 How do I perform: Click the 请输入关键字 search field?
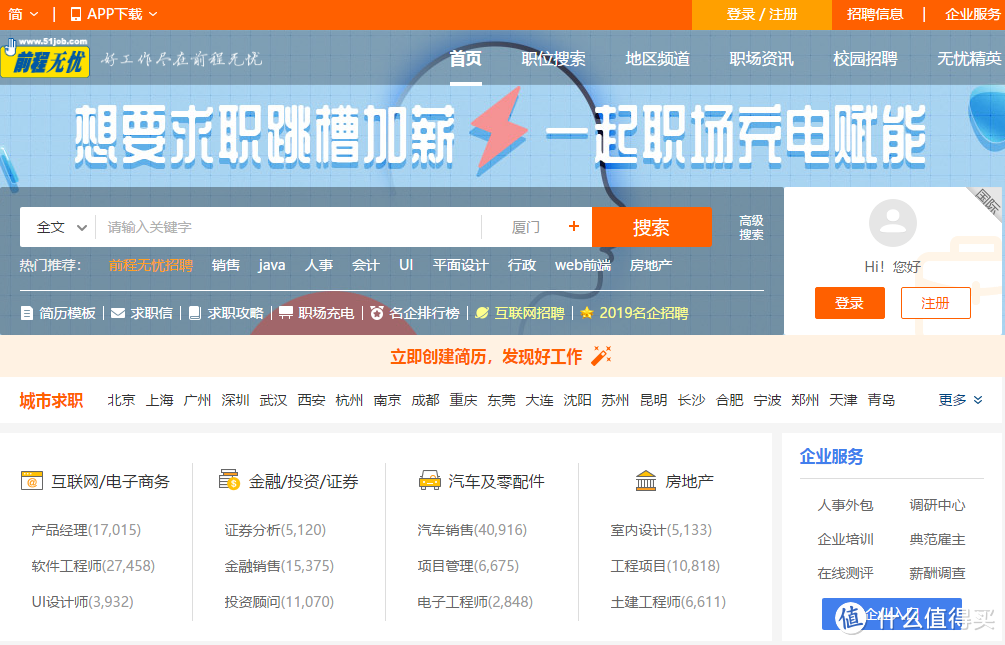[288, 227]
